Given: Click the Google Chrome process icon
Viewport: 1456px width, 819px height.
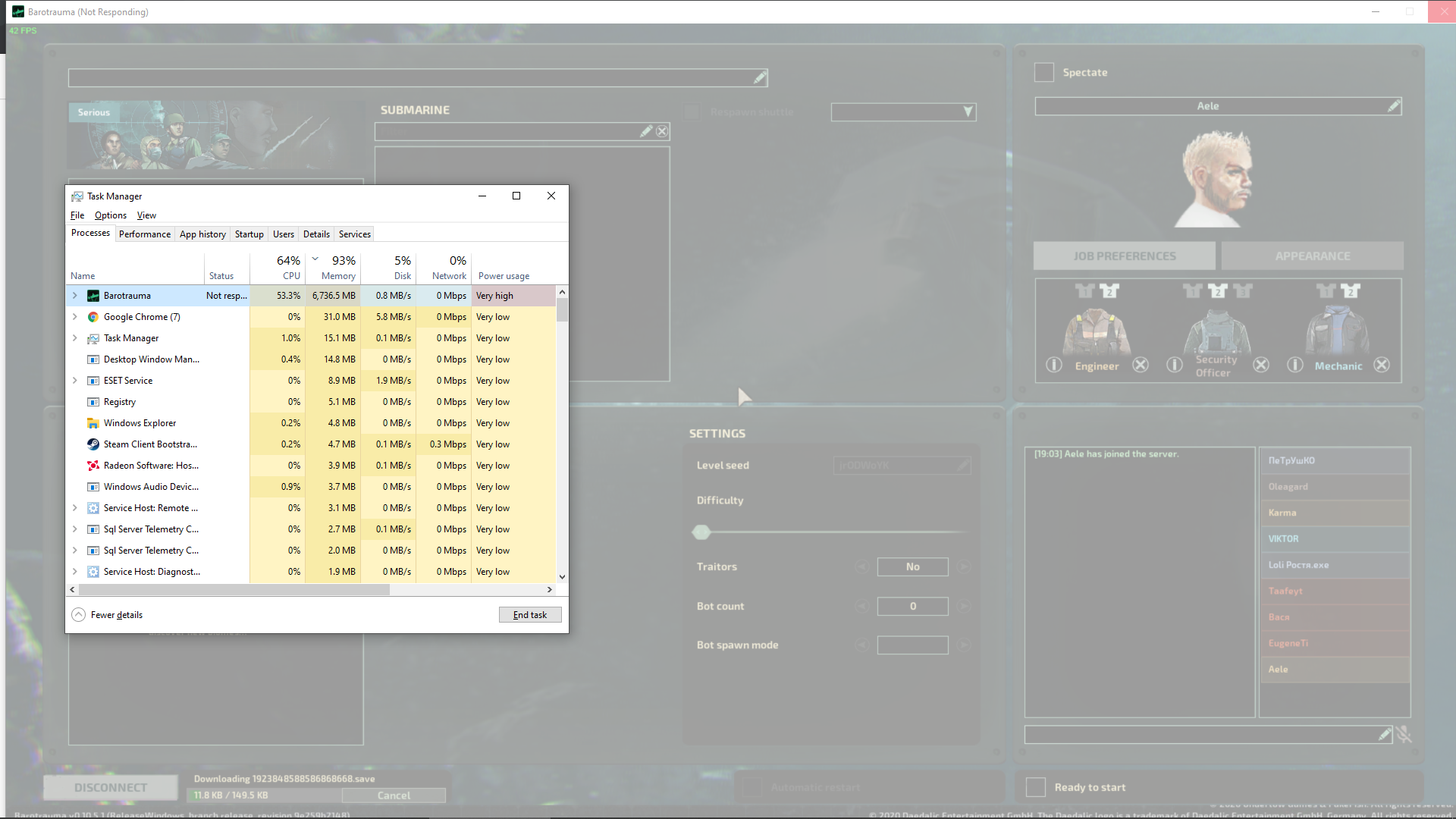Looking at the screenshot, I should [93, 317].
